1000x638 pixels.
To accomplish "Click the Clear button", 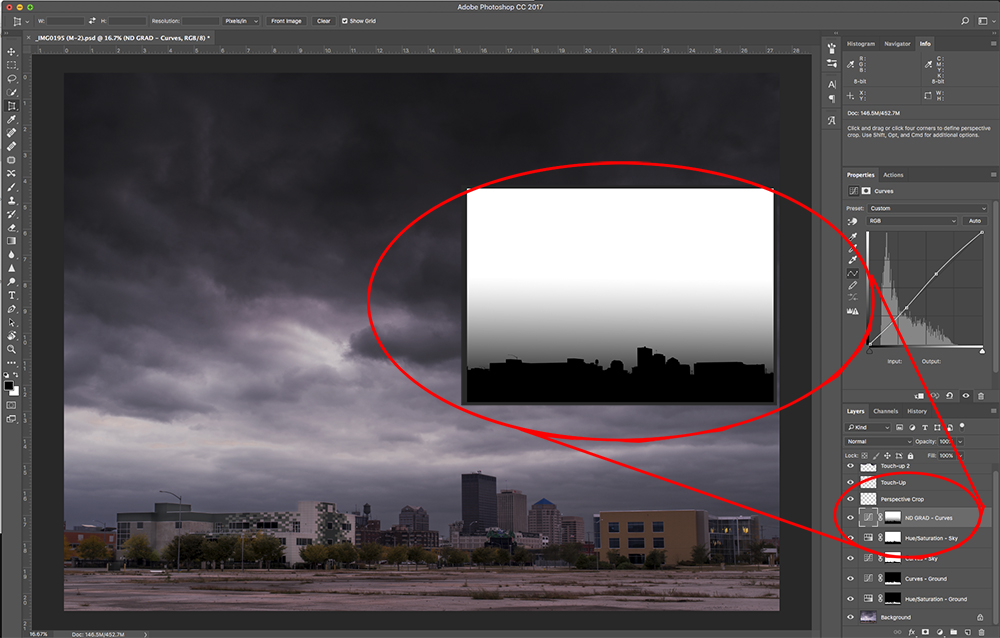I will (x=324, y=21).
